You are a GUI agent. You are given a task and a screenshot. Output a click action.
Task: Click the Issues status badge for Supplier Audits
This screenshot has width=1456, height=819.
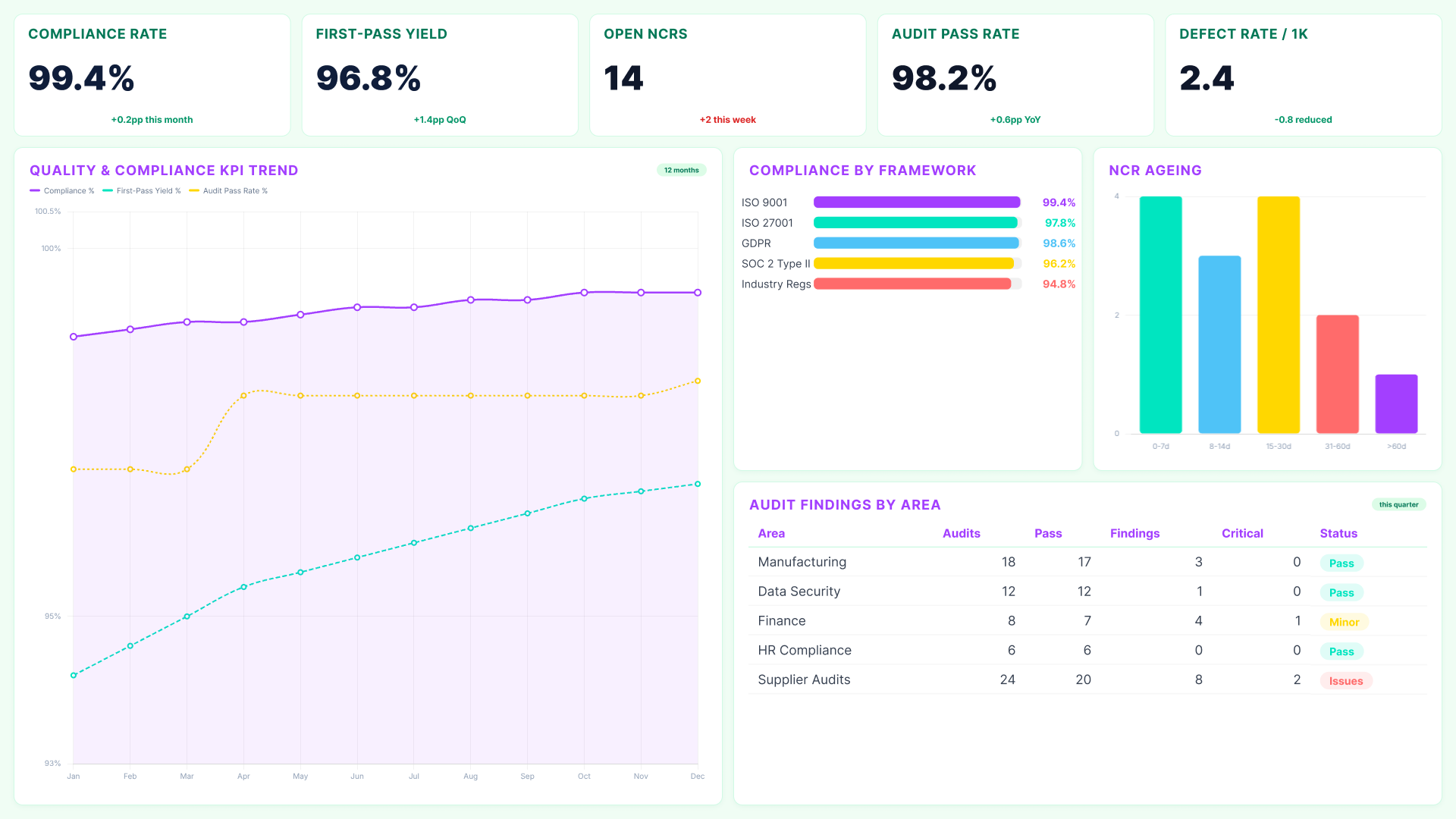pyautogui.click(x=1345, y=681)
